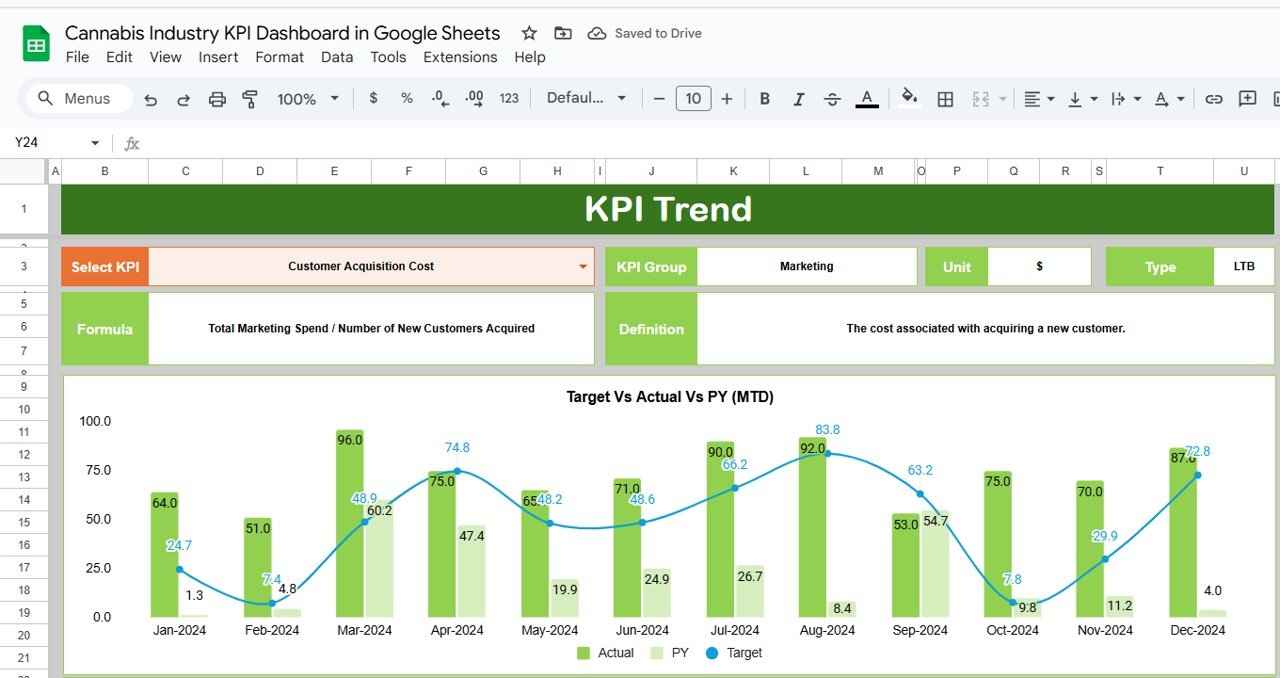Viewport: 1280px width, 678px height.
Task: Toggle strikethrough formatting
Action: point(832,99)
